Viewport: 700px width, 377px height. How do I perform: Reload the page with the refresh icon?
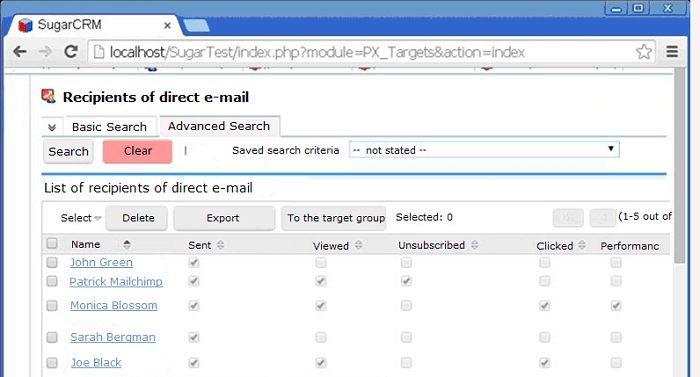71,52
